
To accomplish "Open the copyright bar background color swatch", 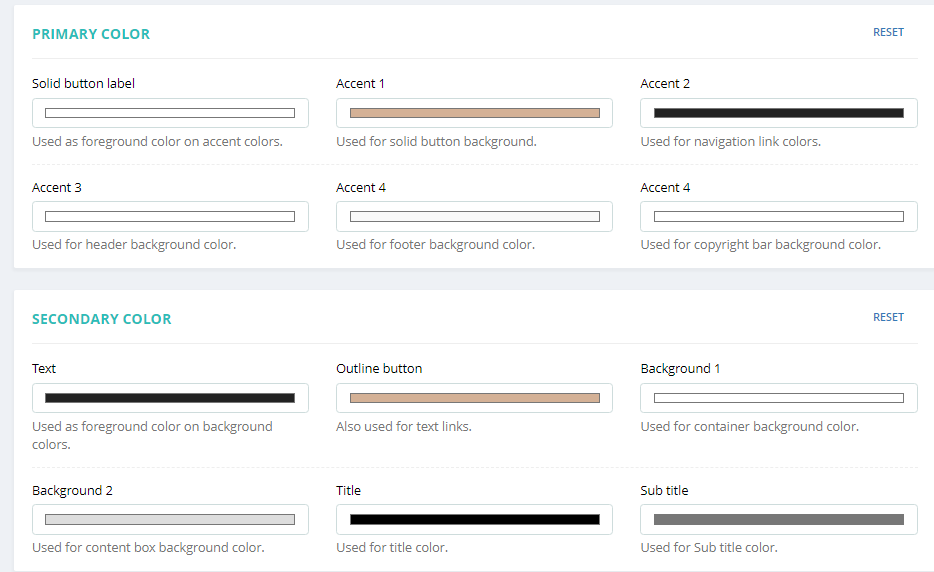I will point(778,217).
